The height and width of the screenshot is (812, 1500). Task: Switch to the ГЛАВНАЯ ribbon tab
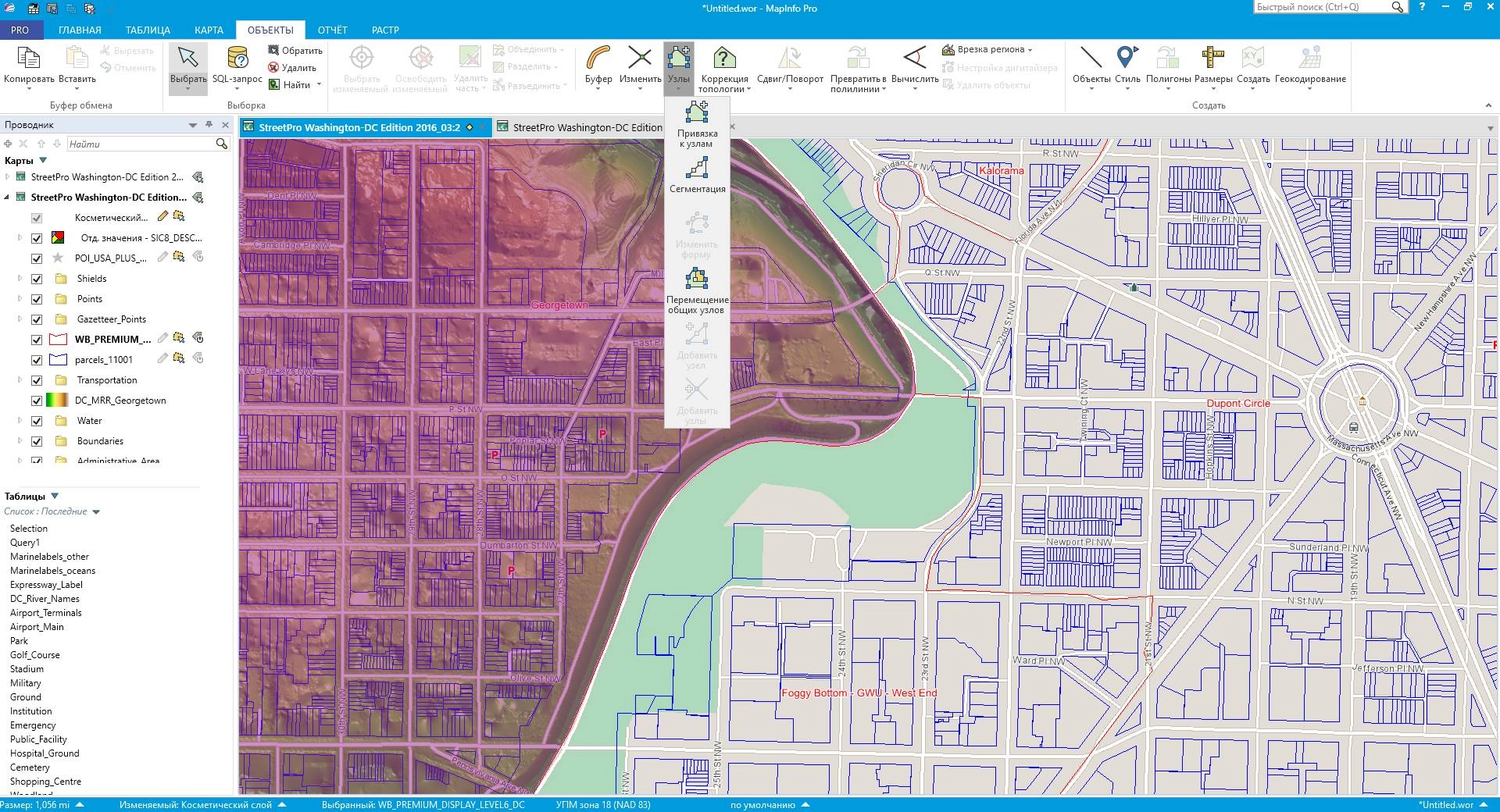click(80, 30)
